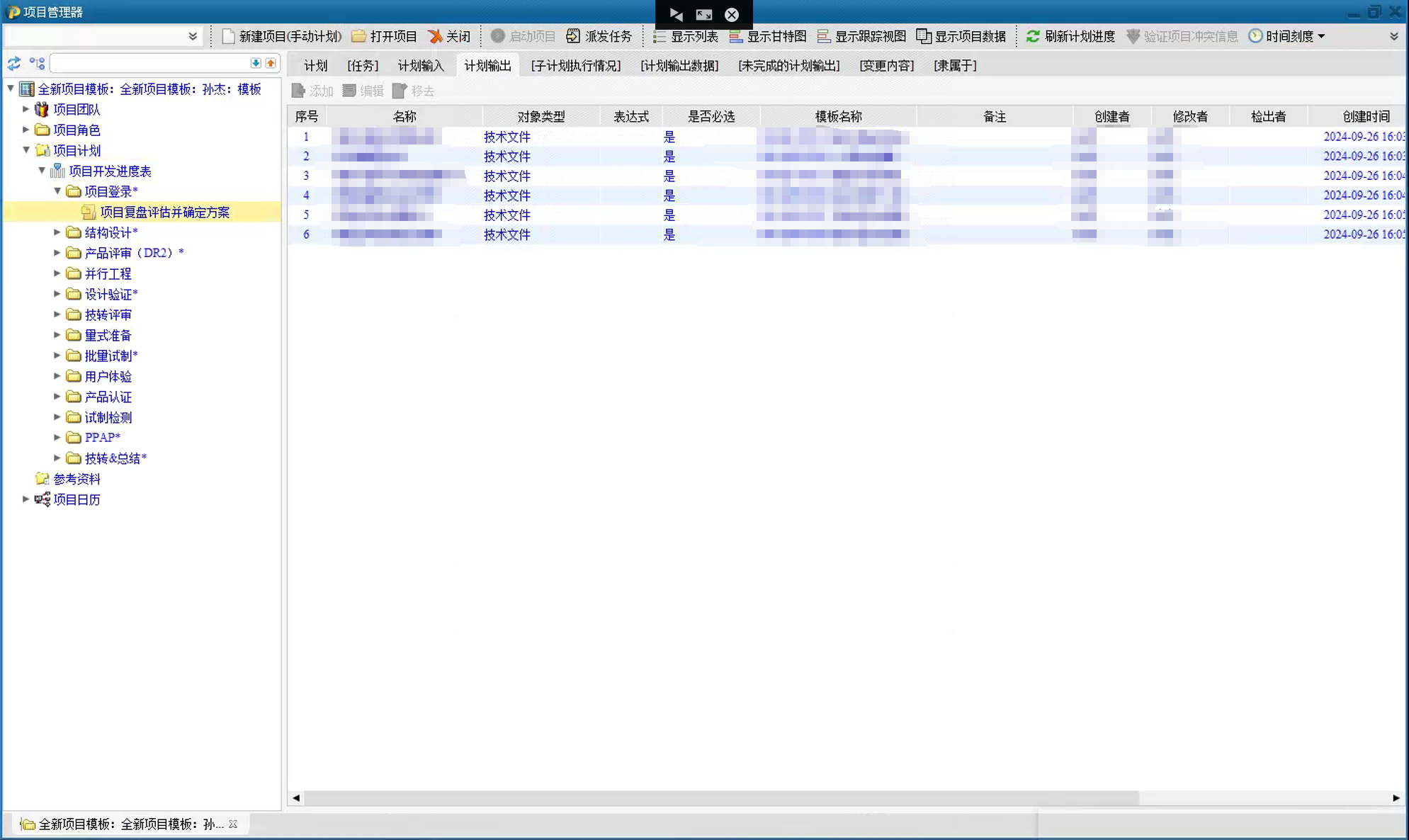Switch to the 计划输入 tab
The width and height of the screenshot is (1409, 840).
click(421, 66)
